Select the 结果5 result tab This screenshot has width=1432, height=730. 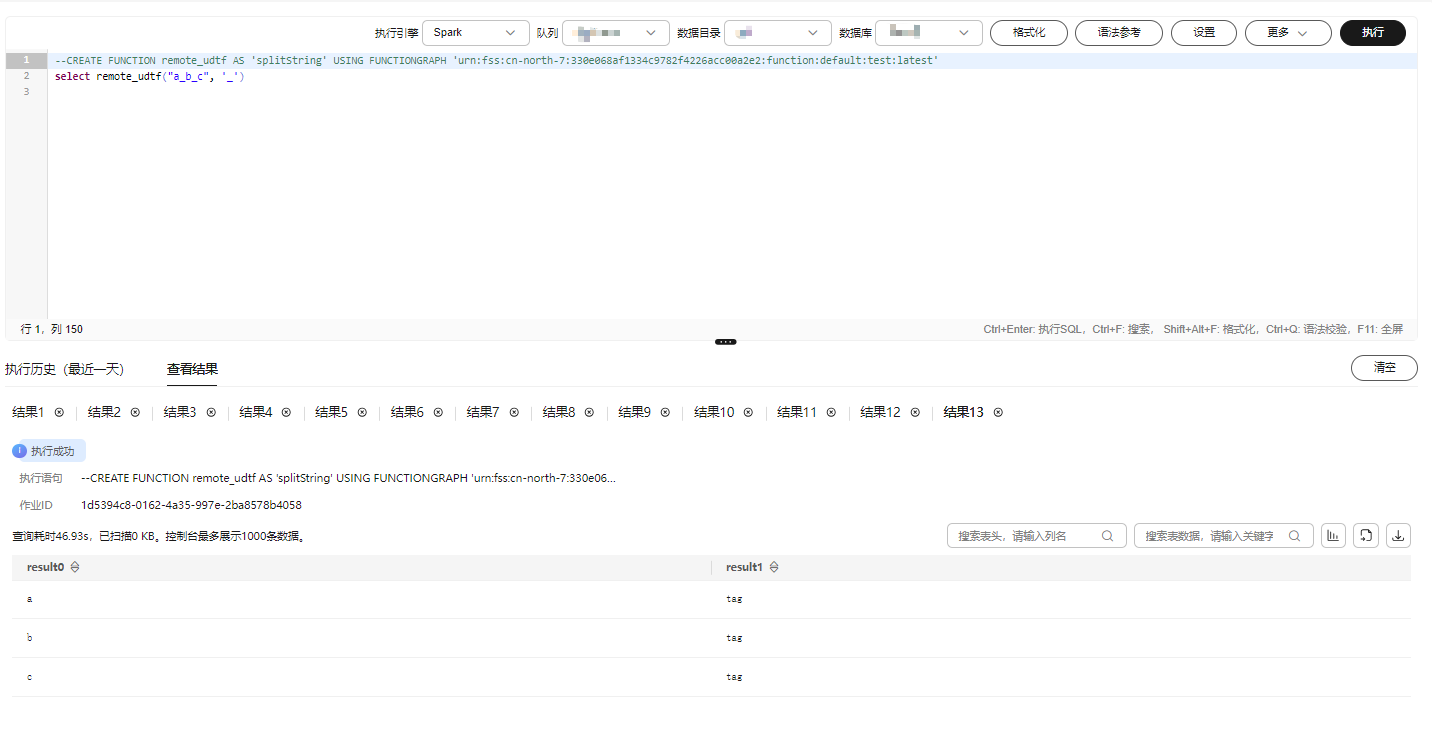pos(331,412)
